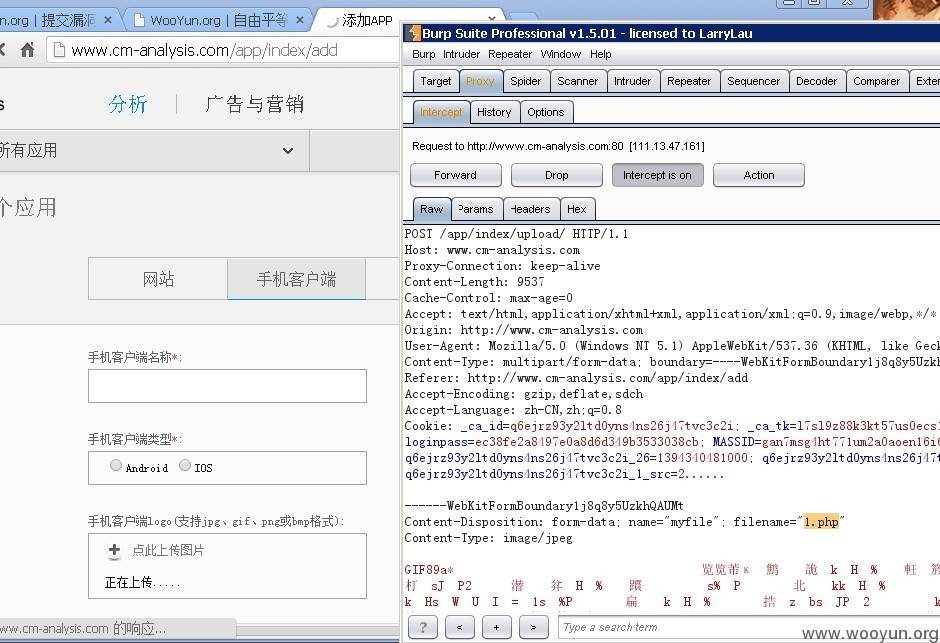
Task: Click the Content-Type: image/jpeg line
Action: coord(488,538)
